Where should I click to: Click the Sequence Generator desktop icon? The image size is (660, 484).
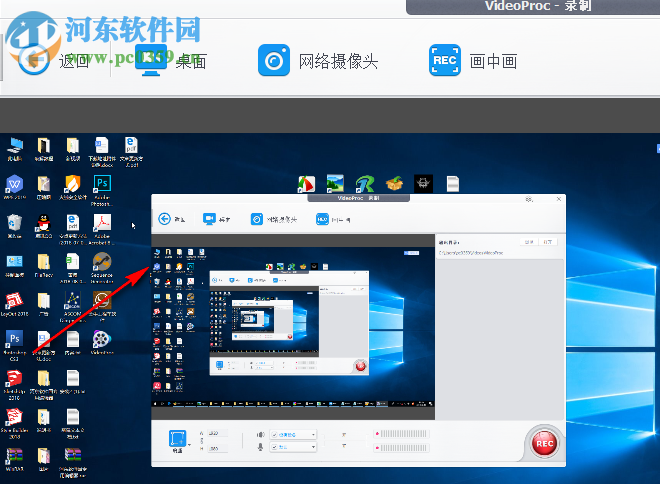(102, 268)
